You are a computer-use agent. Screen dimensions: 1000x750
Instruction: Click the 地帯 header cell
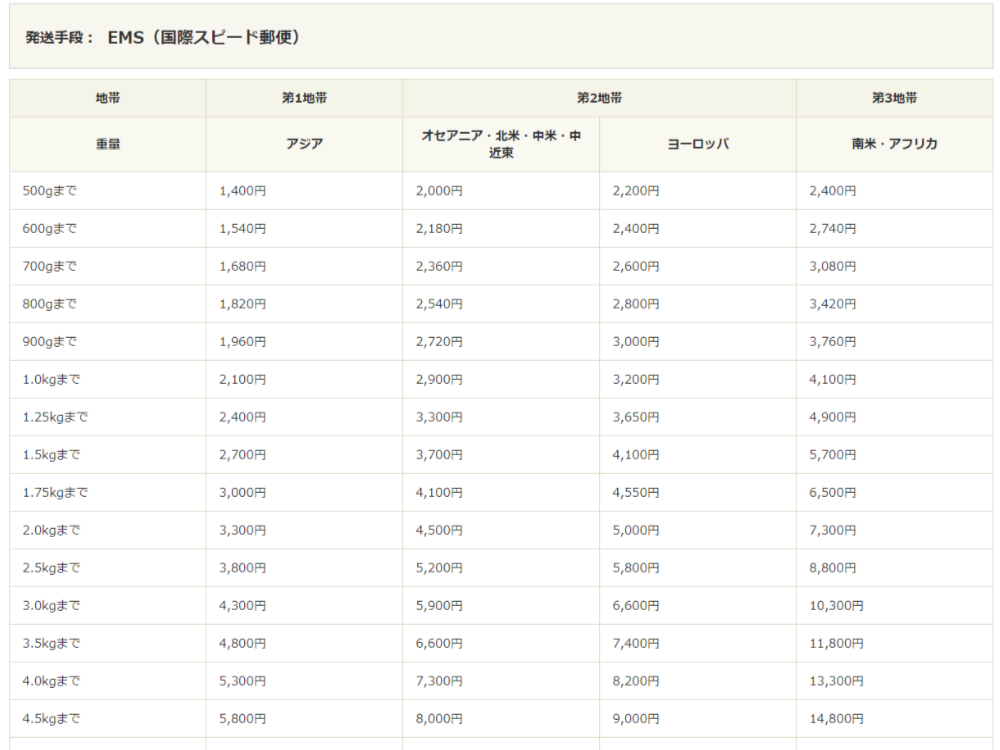point(108,98)
